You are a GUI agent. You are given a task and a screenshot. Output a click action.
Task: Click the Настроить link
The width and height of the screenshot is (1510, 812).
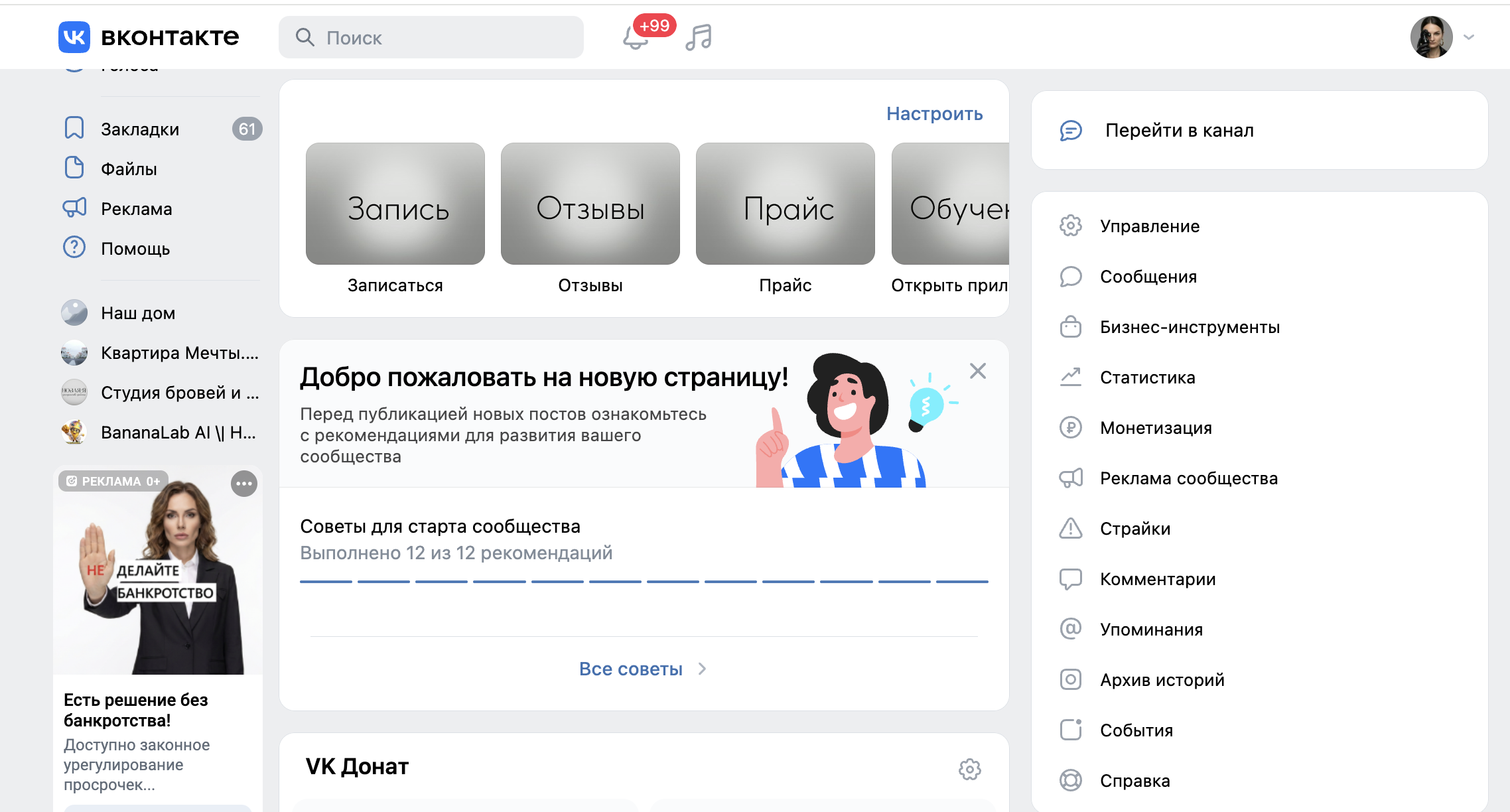[x=935, y=113]
